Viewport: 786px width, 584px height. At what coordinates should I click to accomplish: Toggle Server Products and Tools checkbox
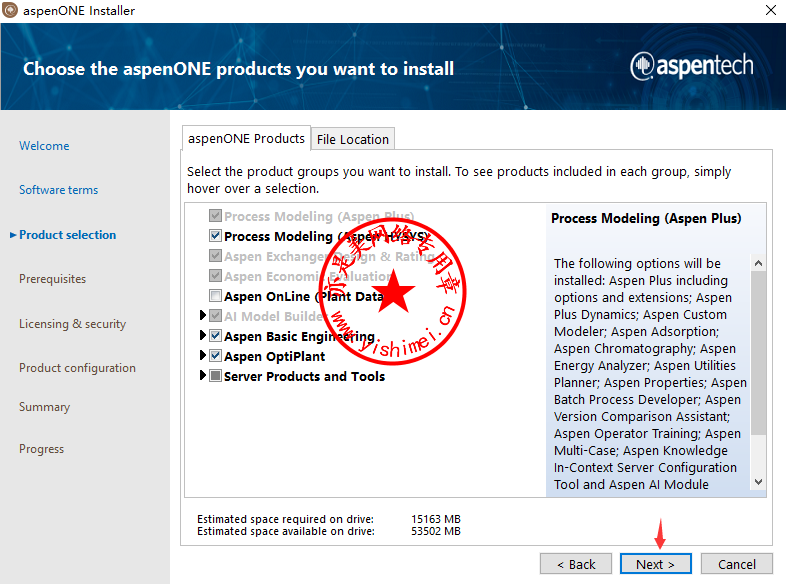(216, 375)
